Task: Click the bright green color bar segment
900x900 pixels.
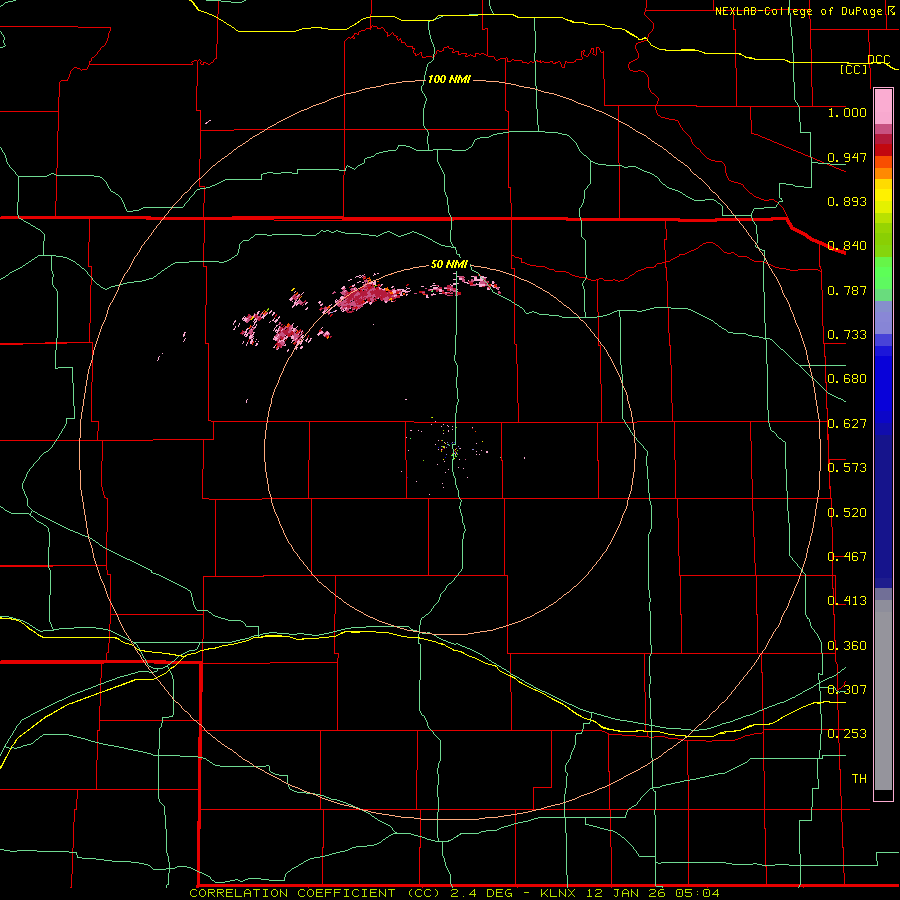Action: 883,273
